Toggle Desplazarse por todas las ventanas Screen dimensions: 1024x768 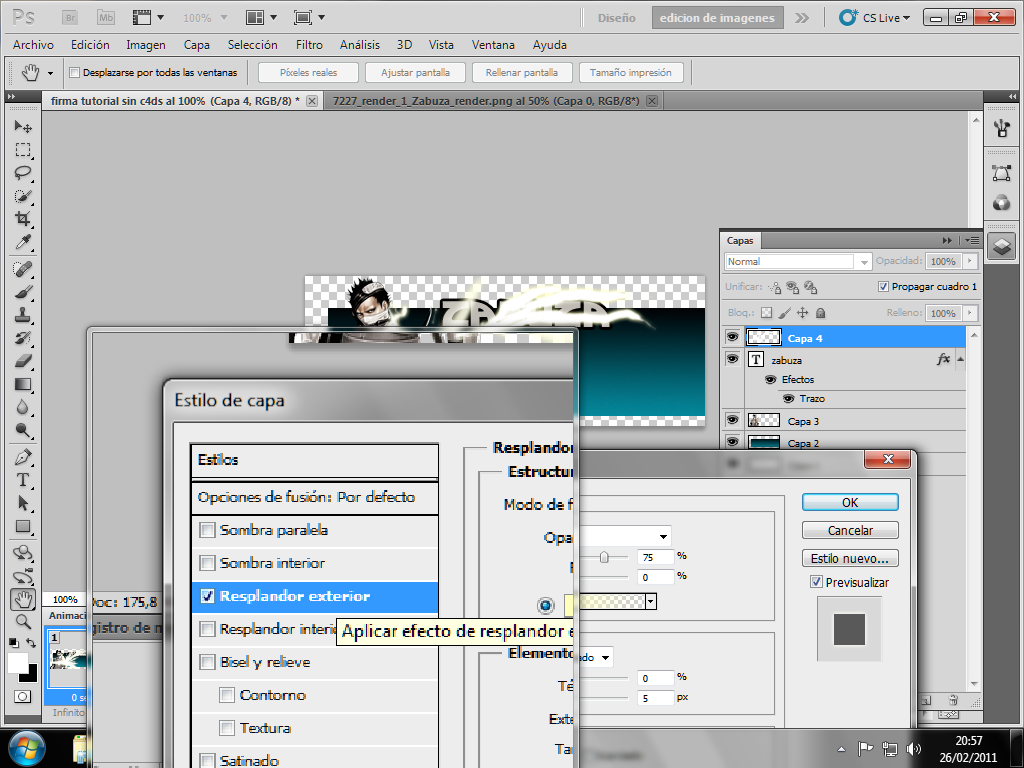point(74,72)
